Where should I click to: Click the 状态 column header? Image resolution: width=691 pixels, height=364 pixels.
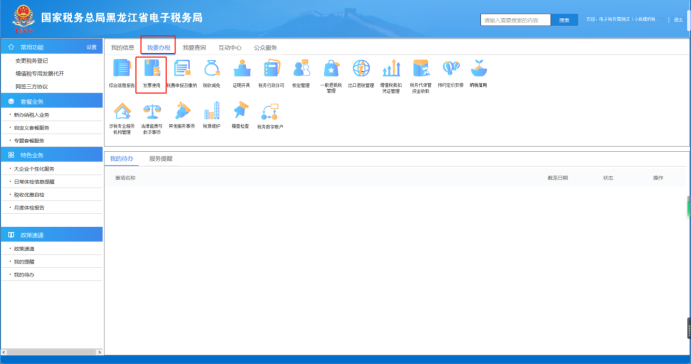[608, 178]
